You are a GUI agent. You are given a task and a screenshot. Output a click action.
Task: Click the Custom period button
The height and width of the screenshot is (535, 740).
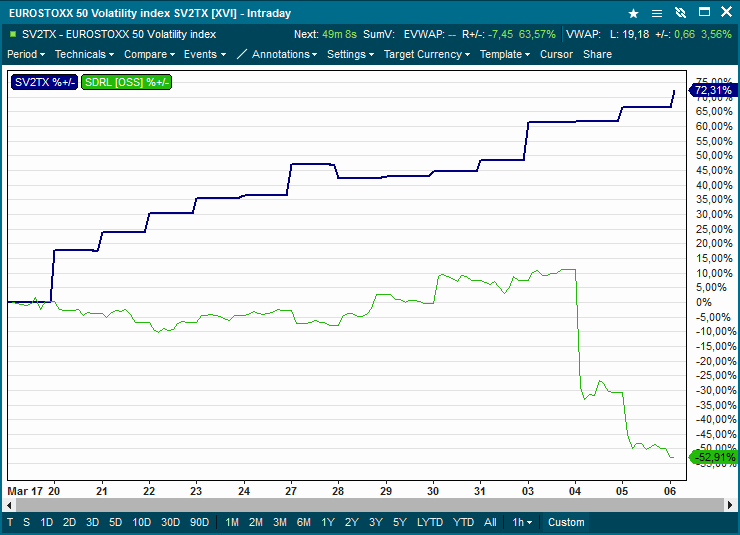(x=566, y=522)
